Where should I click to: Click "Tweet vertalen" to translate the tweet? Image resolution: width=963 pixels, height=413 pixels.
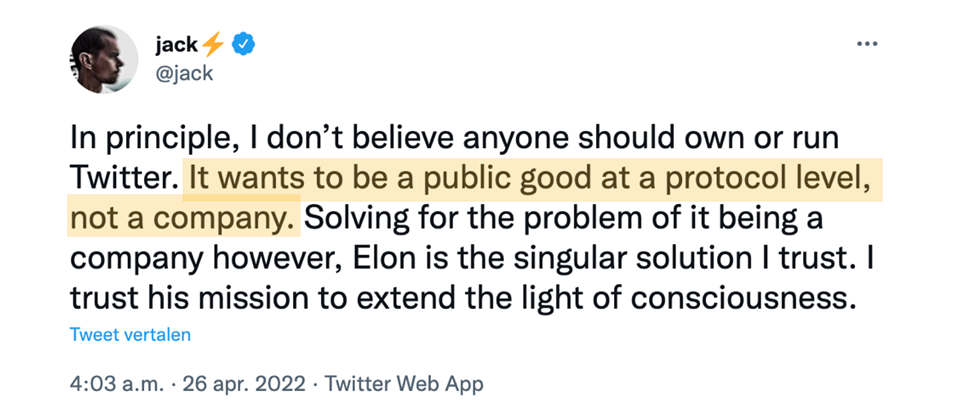pos(130,334)
